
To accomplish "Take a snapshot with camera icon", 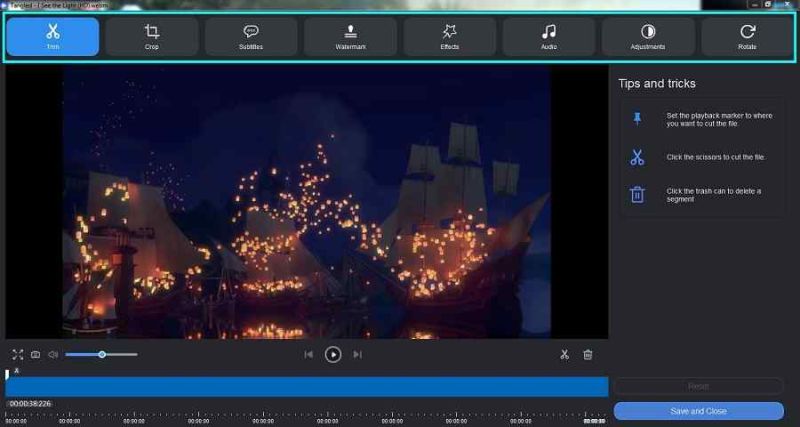I will (35, 354).
